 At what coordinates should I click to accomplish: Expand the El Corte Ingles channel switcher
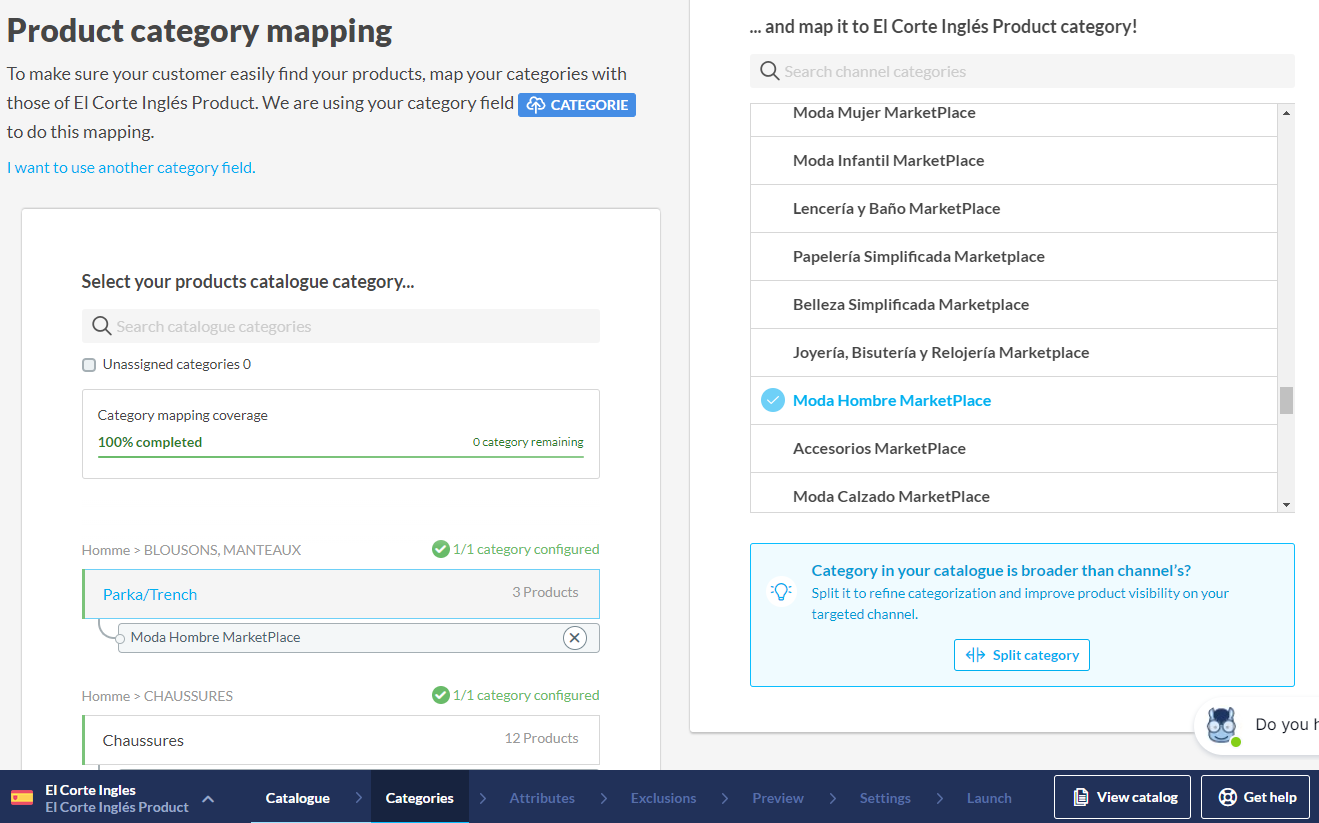[208, 798]
